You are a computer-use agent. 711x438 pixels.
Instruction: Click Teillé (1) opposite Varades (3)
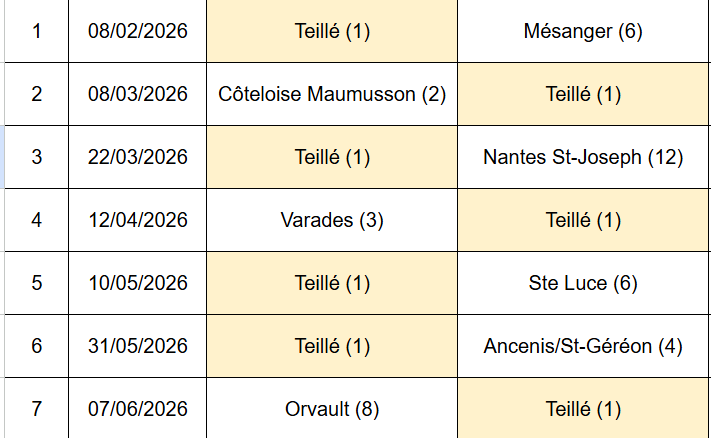pos(583,220)
